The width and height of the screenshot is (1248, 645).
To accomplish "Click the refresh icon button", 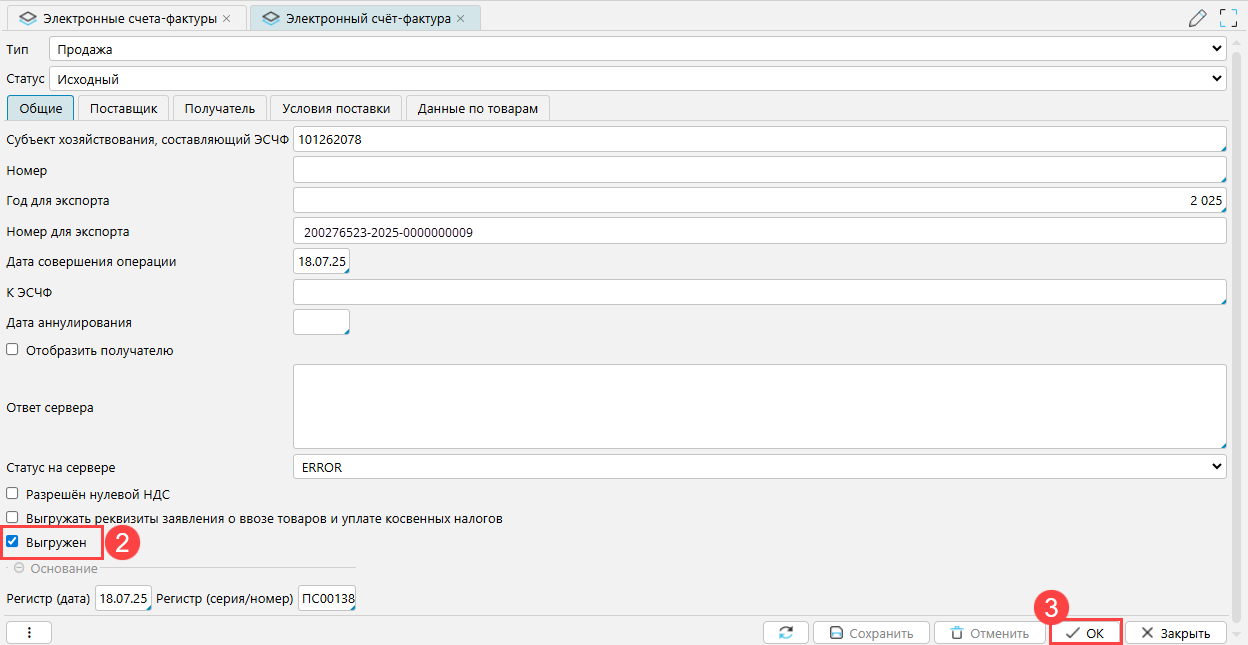I will [x=785, y=633].
